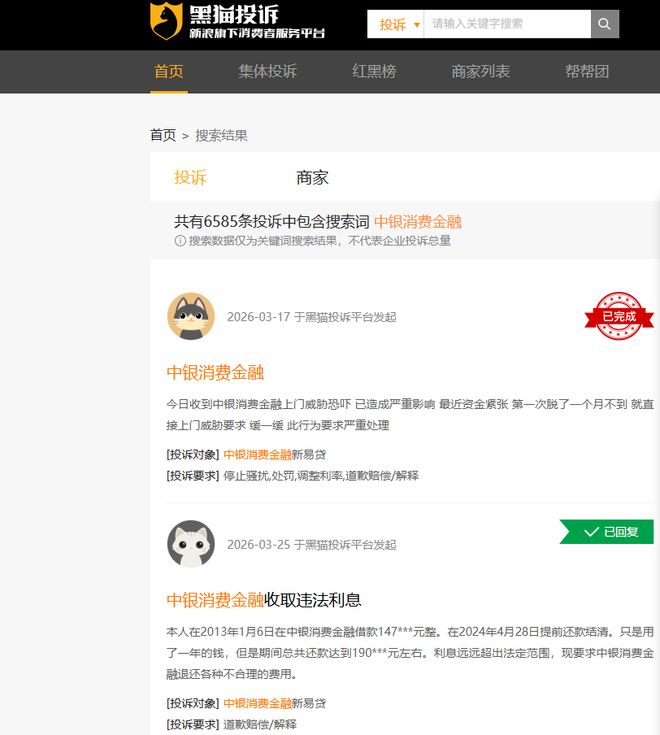660x735 pixels.
Task: Click the 2026-03-17 于黑猫投诉平台发起 date text
Action: pyautogui.click(x=312, y=317)
